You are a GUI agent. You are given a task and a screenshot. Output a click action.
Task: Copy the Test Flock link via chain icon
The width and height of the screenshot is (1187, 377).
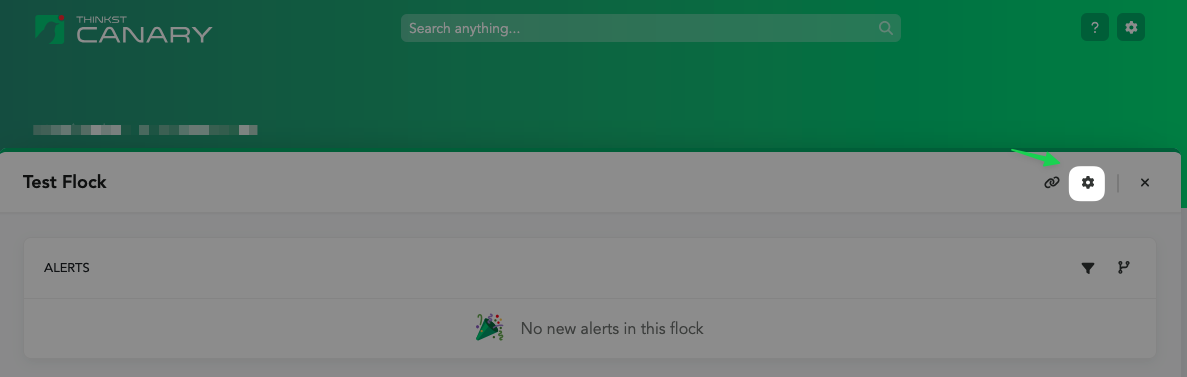(1051, 182)
